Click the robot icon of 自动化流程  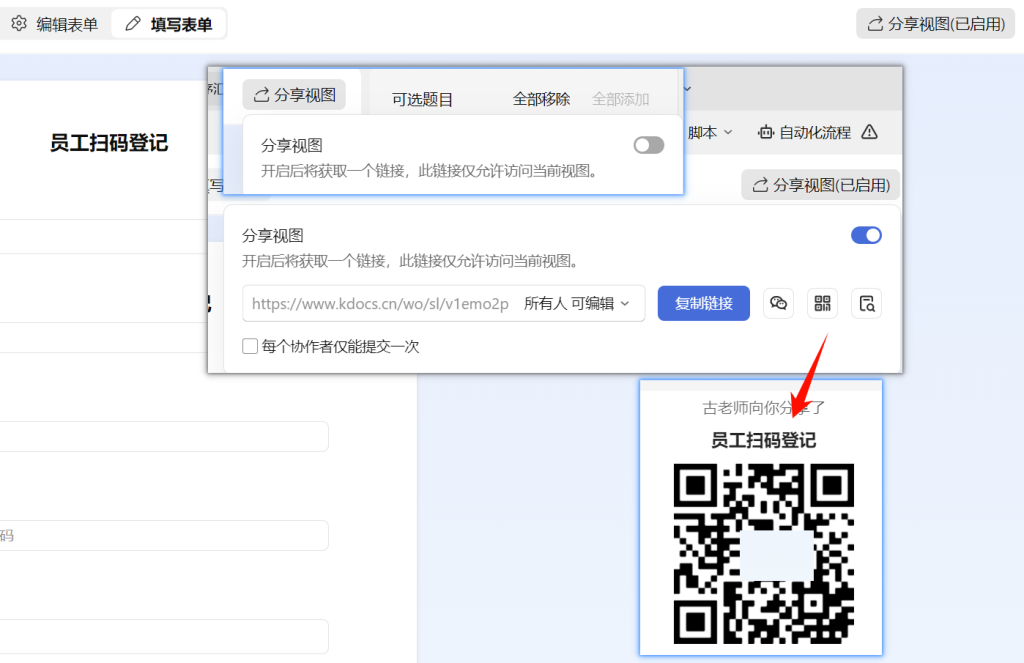pos(765,133)
